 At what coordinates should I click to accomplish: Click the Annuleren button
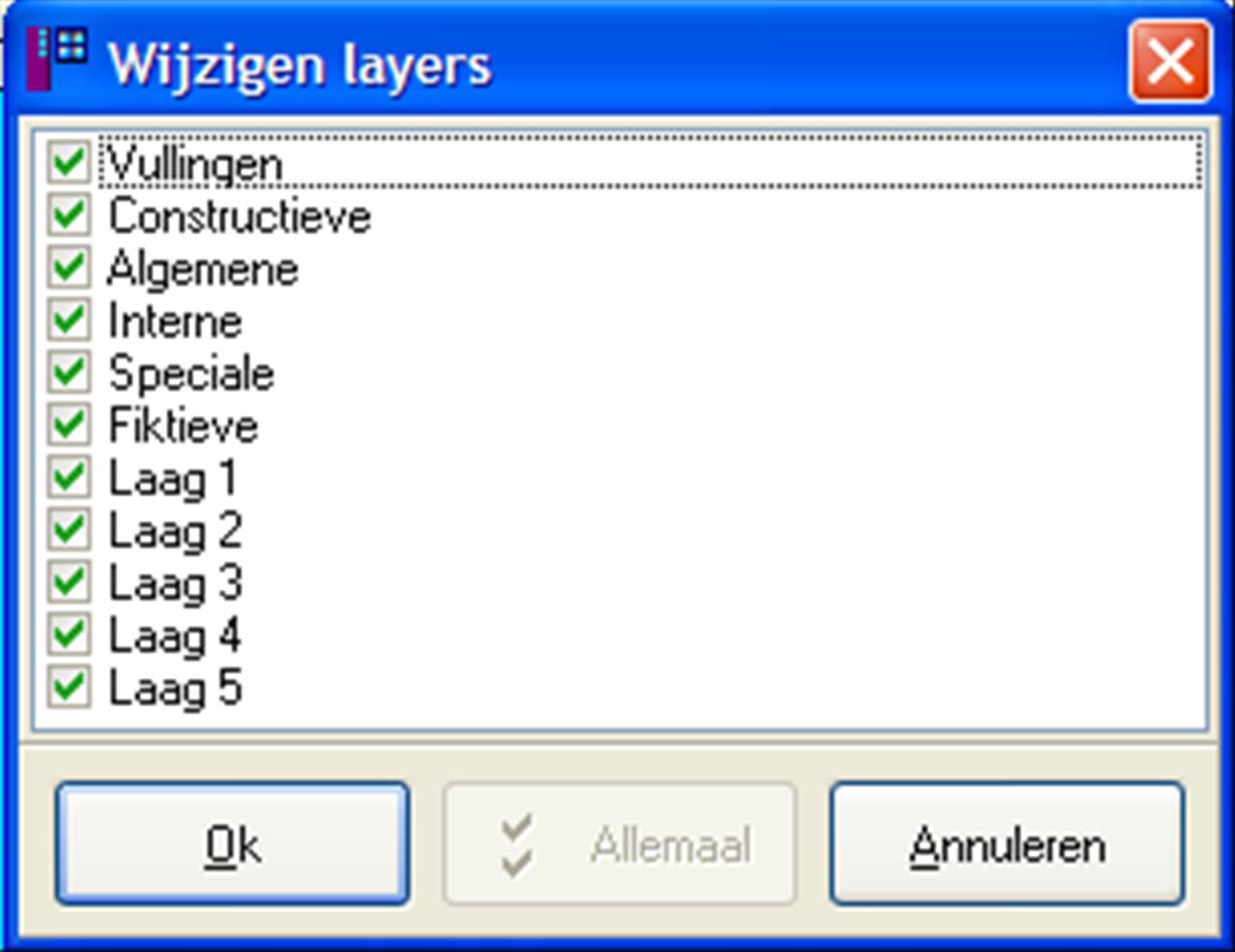pos(1007,844)
